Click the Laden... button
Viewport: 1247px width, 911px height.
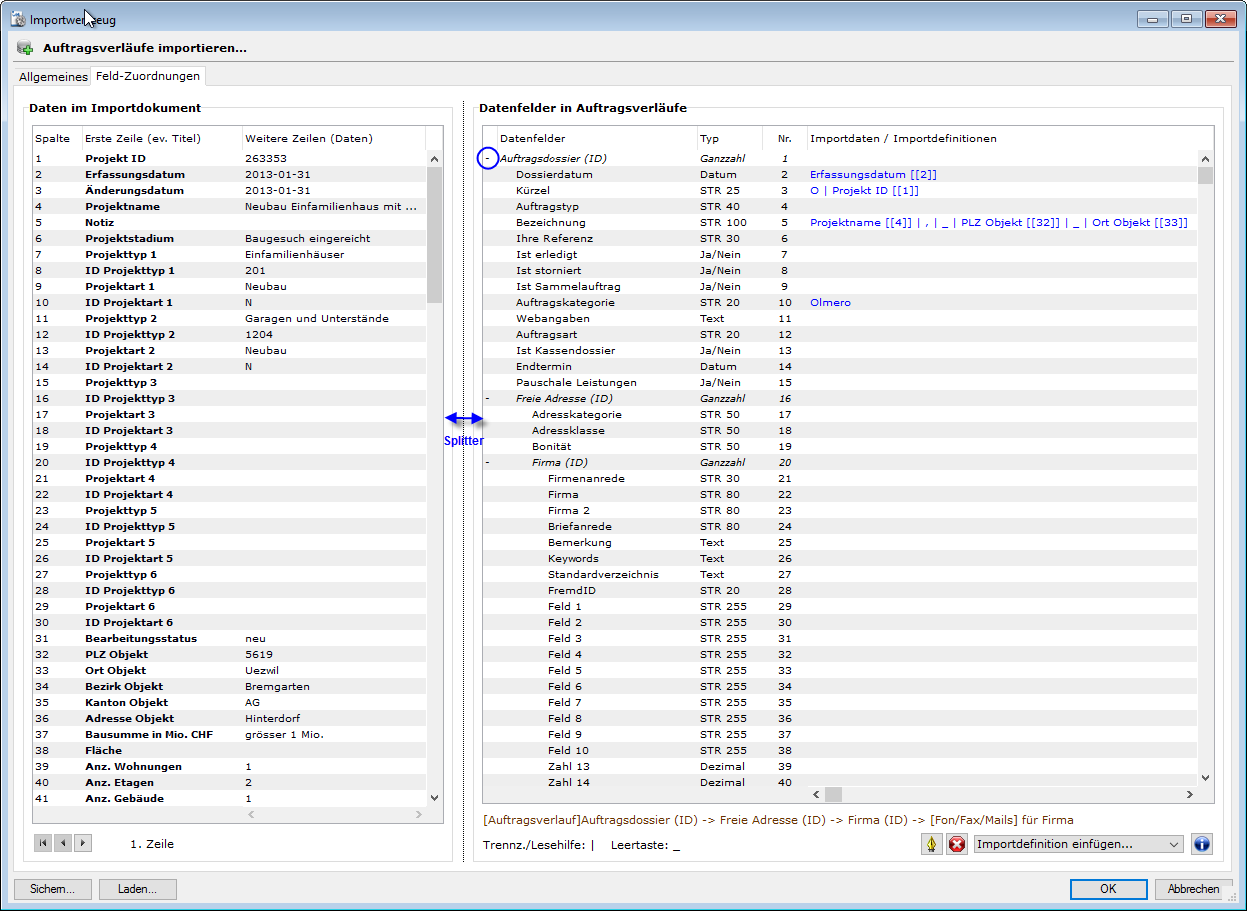click(x=138, y=889)
